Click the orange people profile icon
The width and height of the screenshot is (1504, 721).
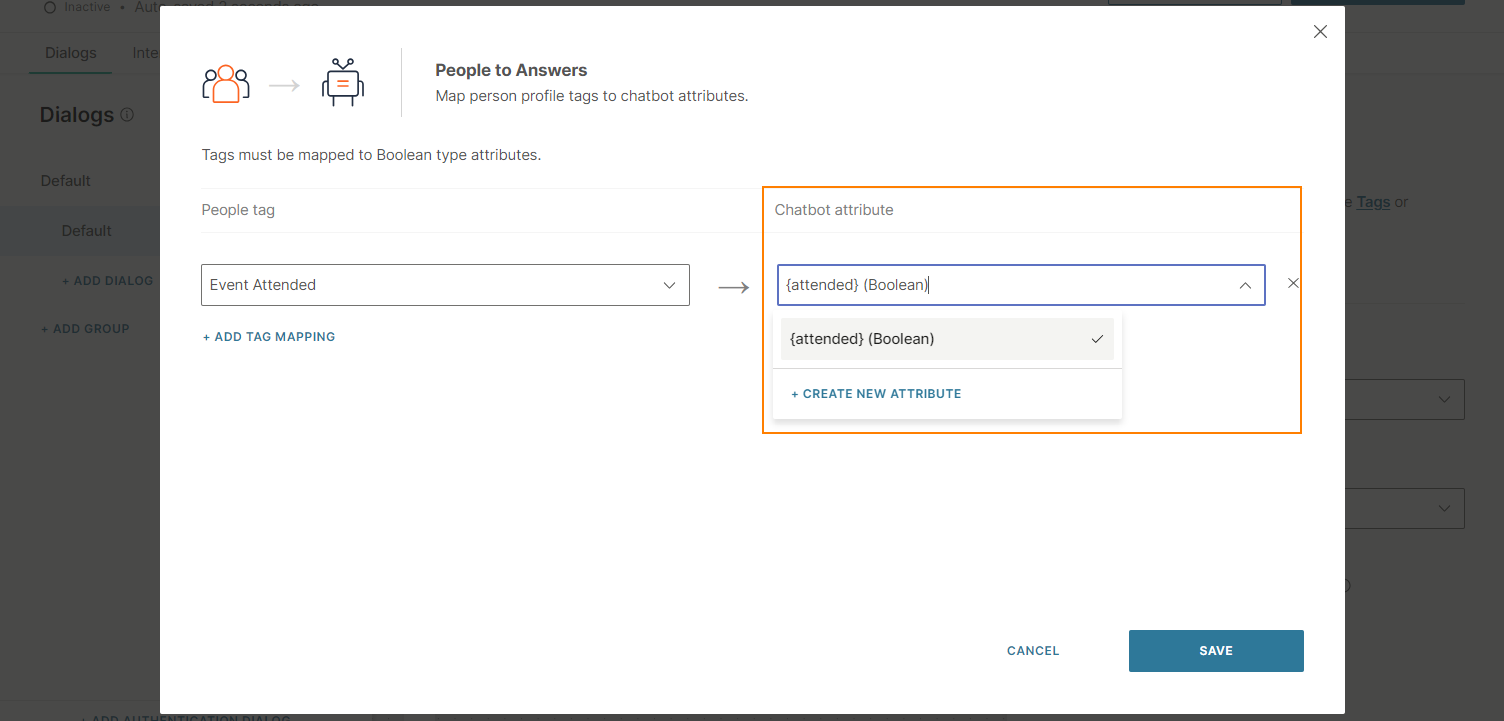tap(225, 85)
